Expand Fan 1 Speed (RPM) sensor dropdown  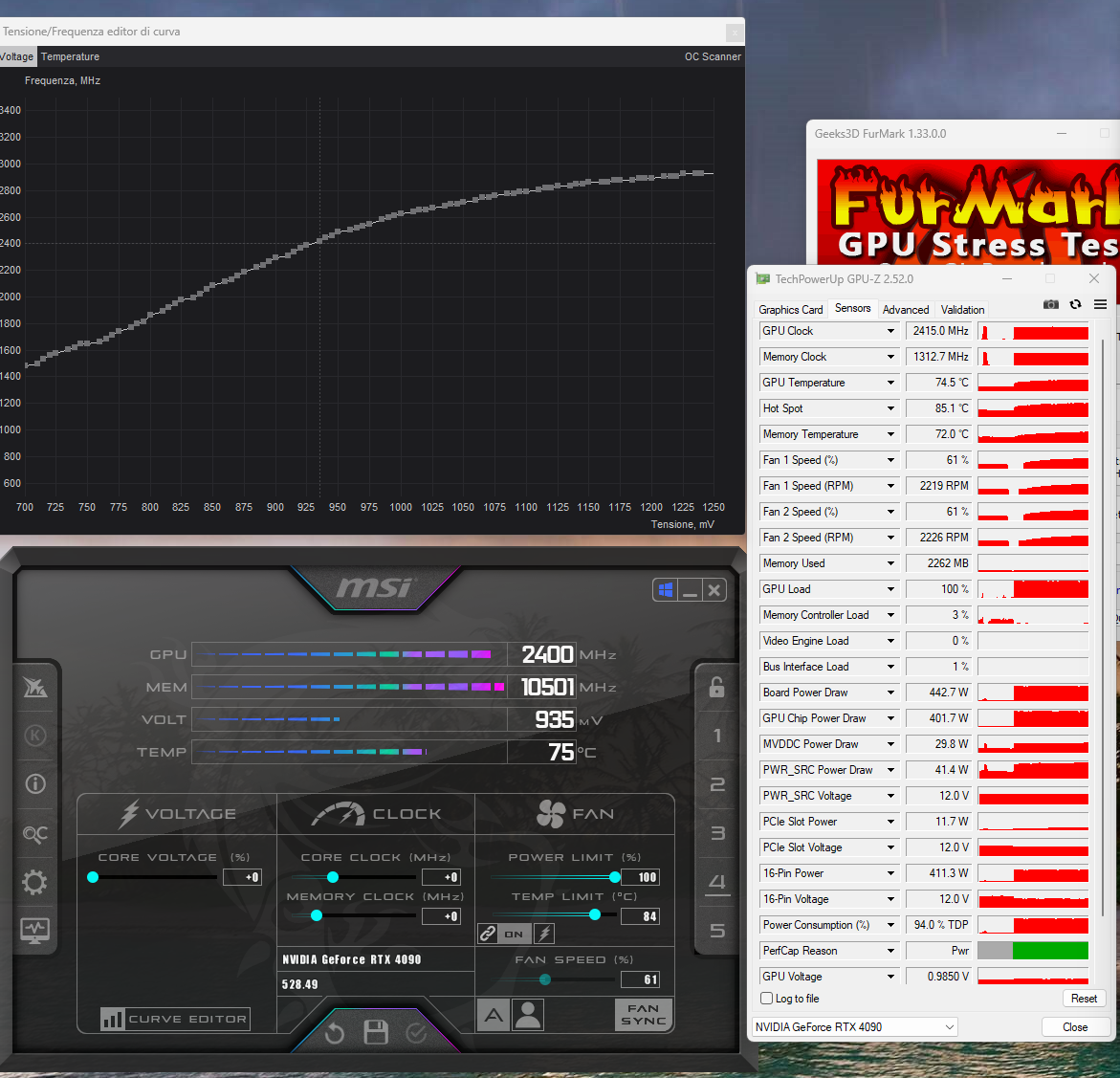890,486
